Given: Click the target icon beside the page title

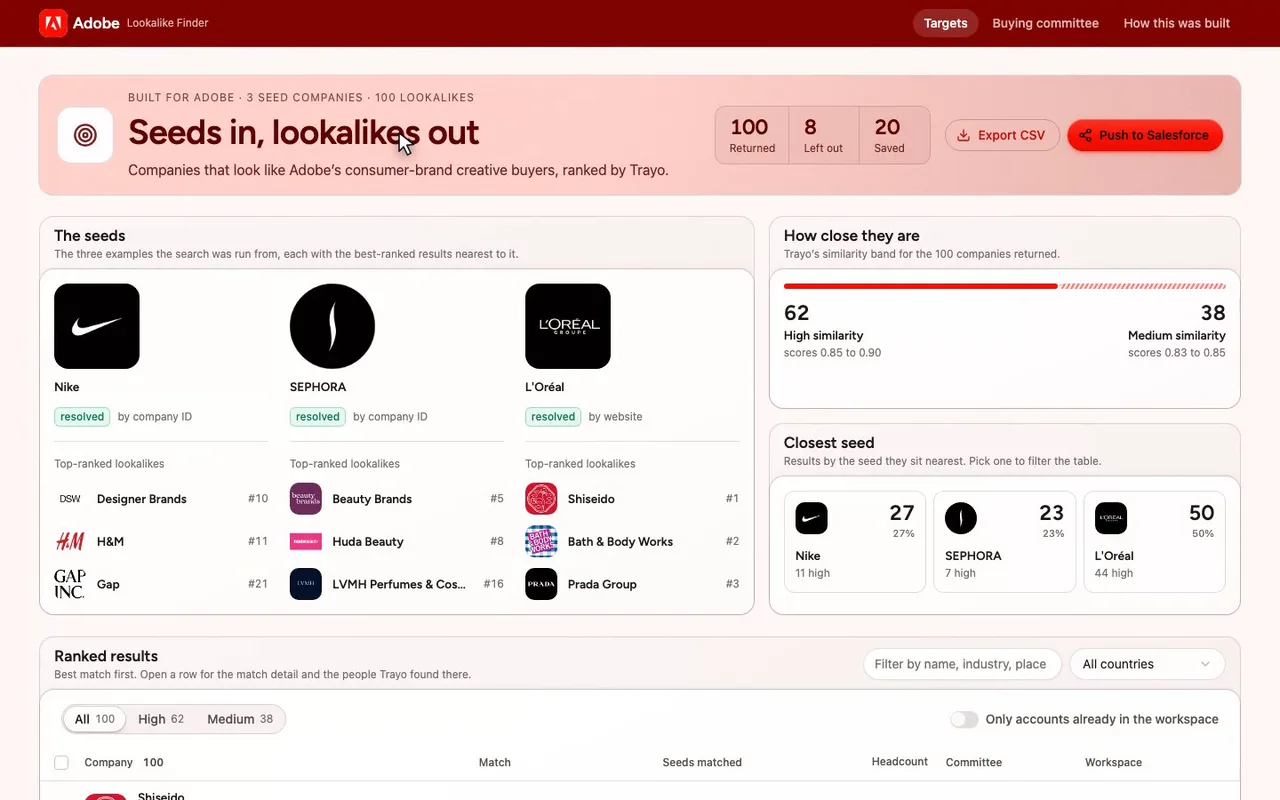Looking at the screenshot, I should click(x=85, y=135).
